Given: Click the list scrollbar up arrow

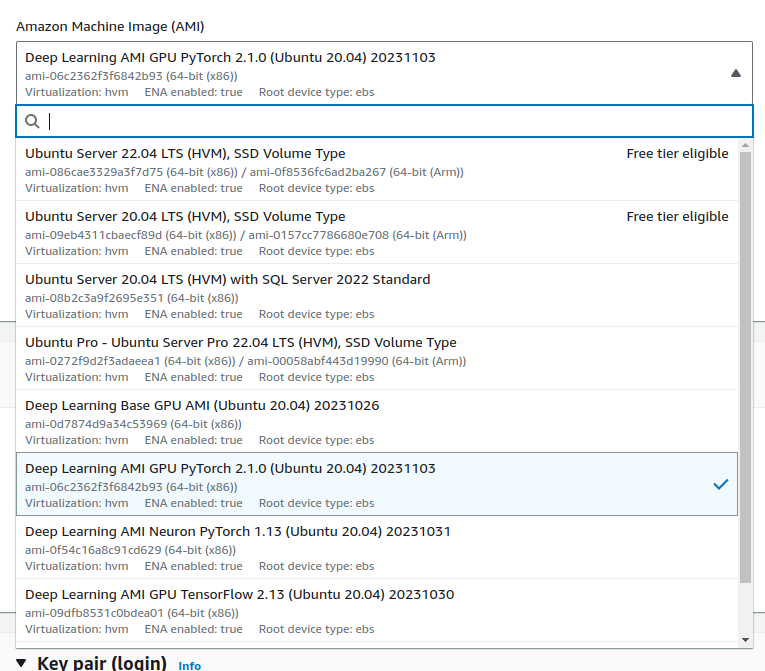Looking at the screenshot, I should 745,145.
